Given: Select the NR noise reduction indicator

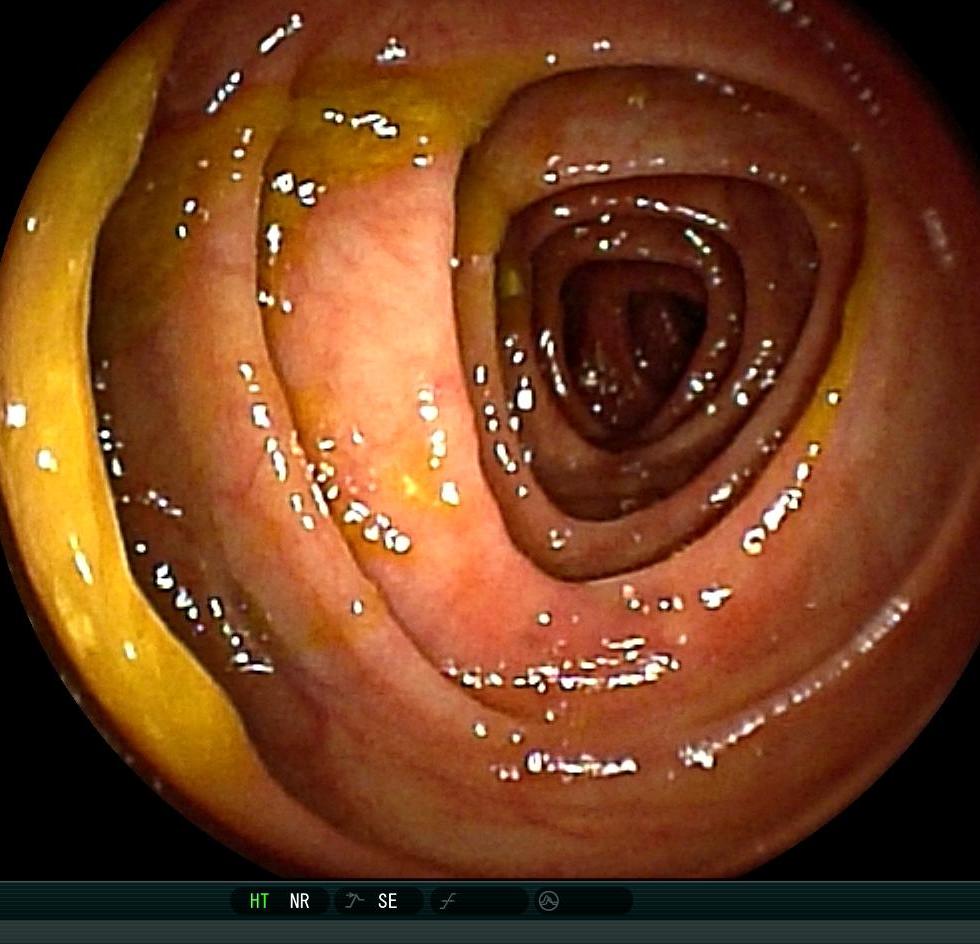Looking at the screenshot, I should [x=299, y=901].
